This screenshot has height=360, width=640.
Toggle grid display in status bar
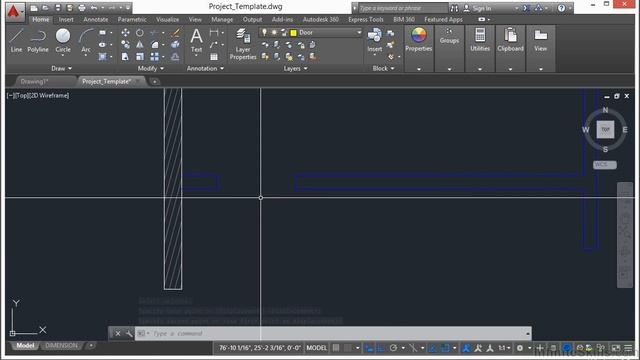pos(336,348)
